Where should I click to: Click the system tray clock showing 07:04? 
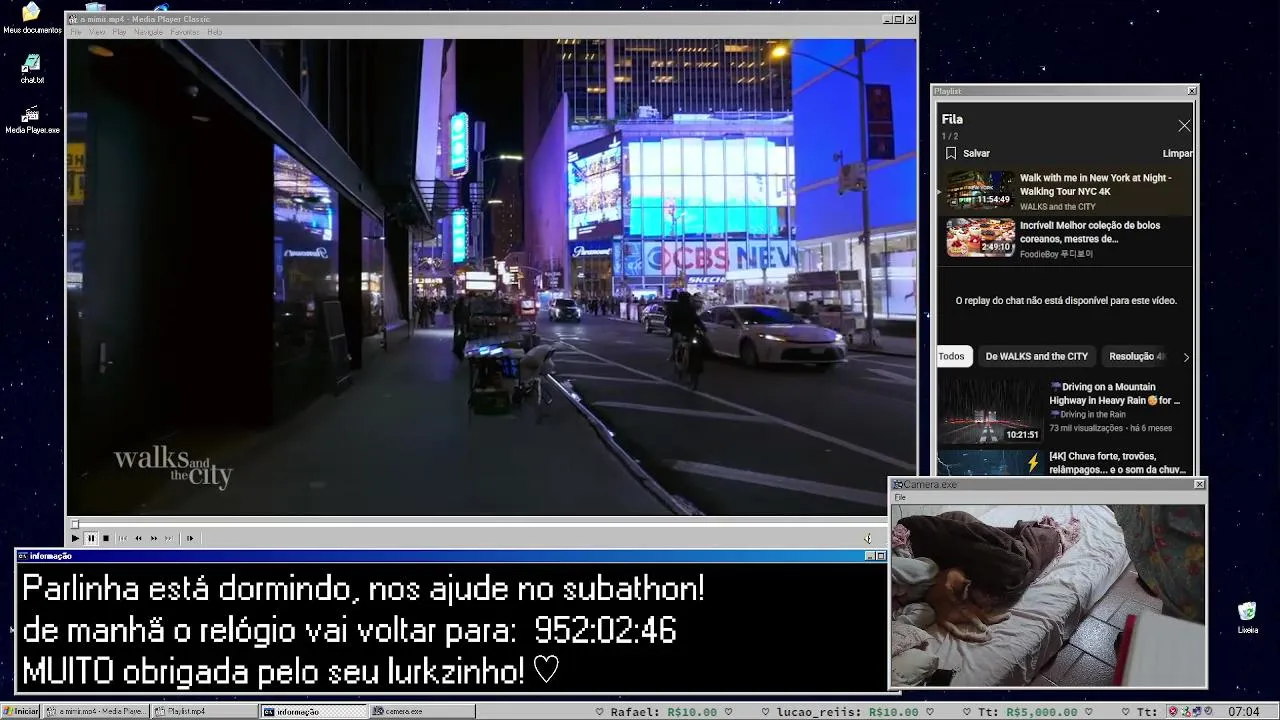click(x=1243, y=711)
